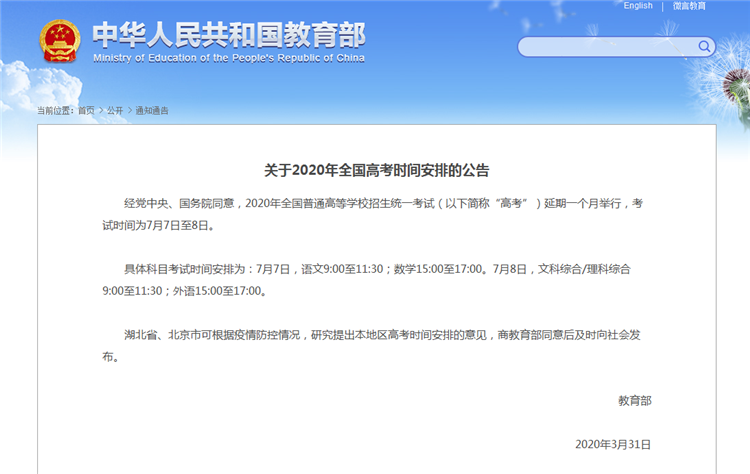Click the national emblem logo
Viewport: 750px width, 474px height.
(x=59, y=41)
